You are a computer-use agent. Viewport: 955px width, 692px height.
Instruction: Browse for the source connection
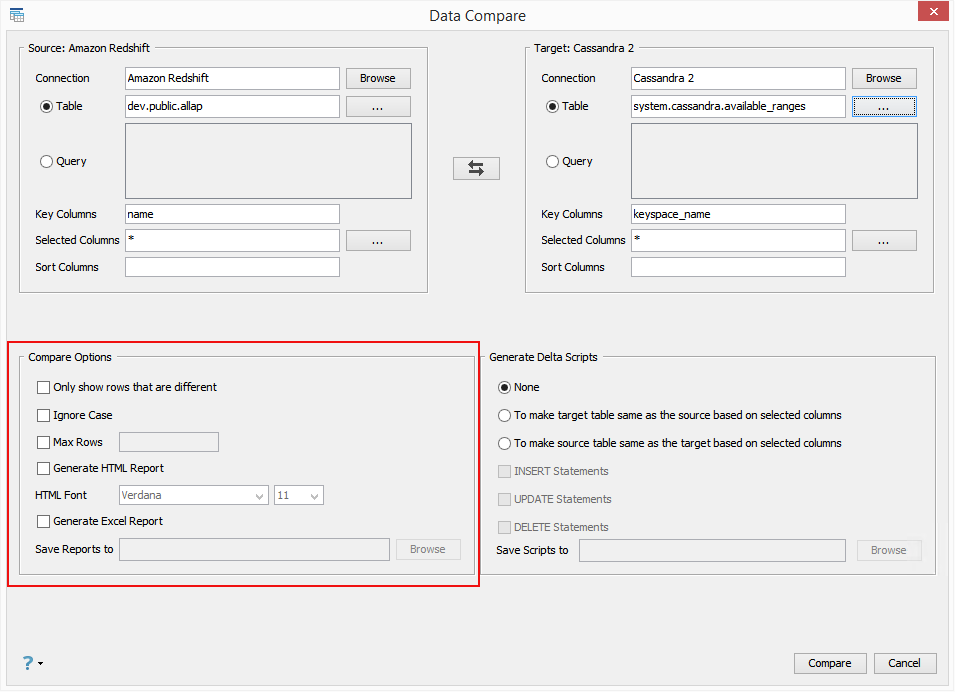378,78
